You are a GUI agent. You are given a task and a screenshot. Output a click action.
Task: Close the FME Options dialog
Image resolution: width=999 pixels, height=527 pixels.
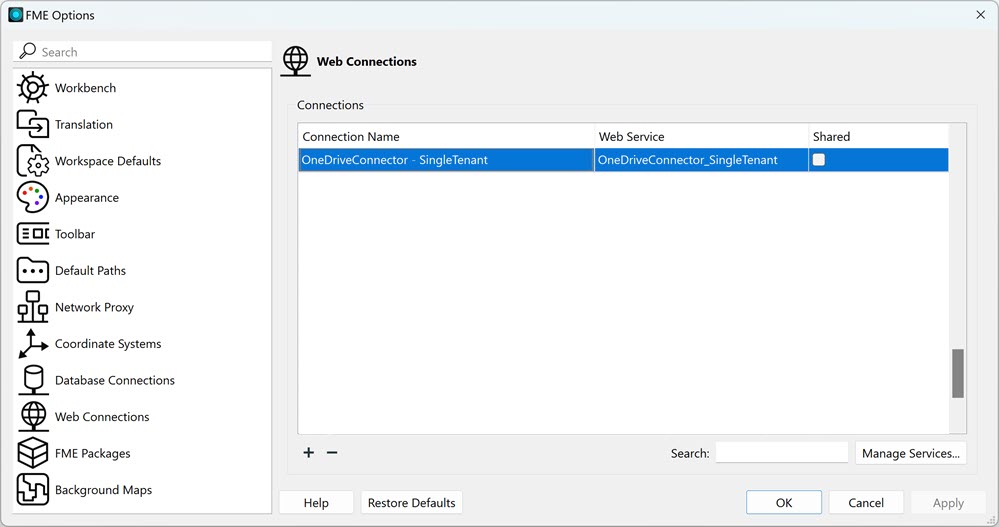981,15
